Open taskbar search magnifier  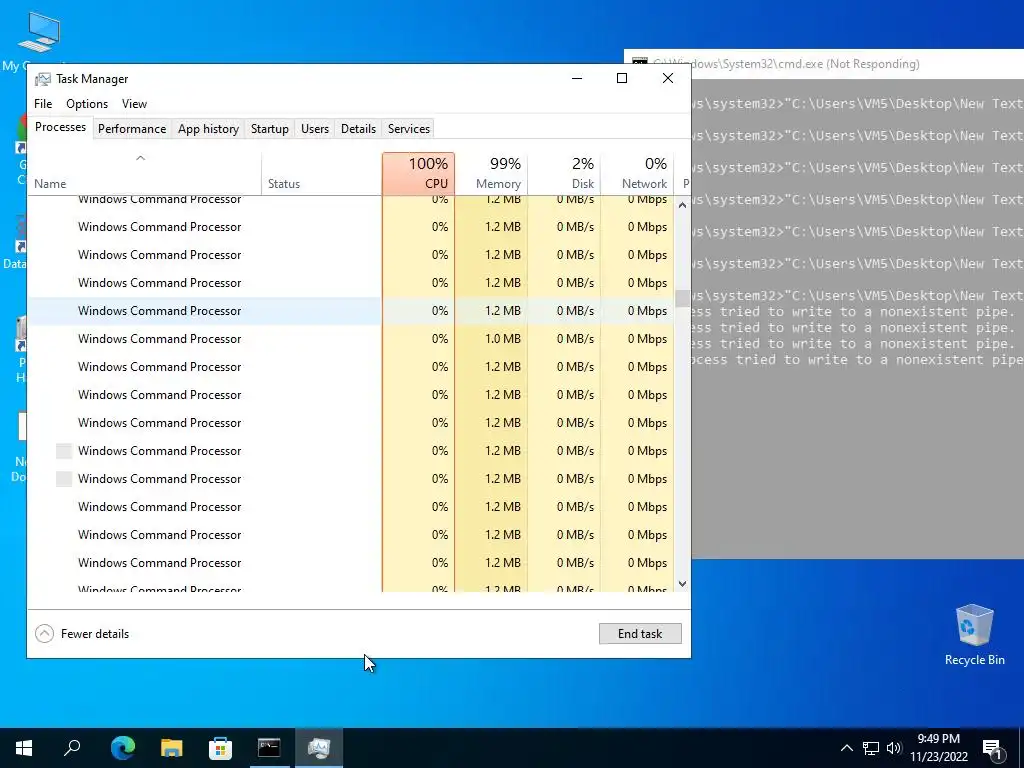[x=72, y=748]
